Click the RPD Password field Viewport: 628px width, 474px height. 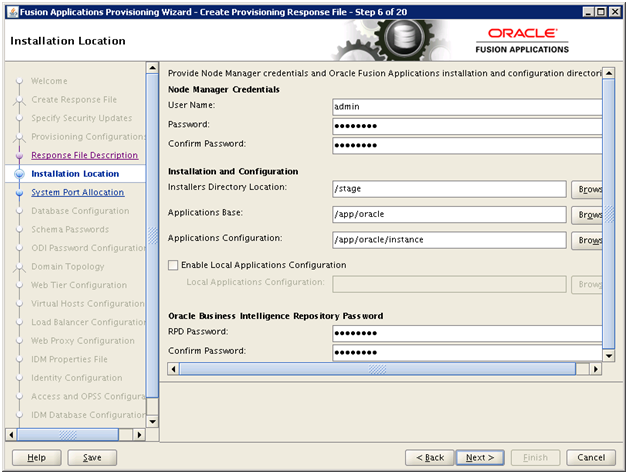pyautogui.click(x=467, y=333)
